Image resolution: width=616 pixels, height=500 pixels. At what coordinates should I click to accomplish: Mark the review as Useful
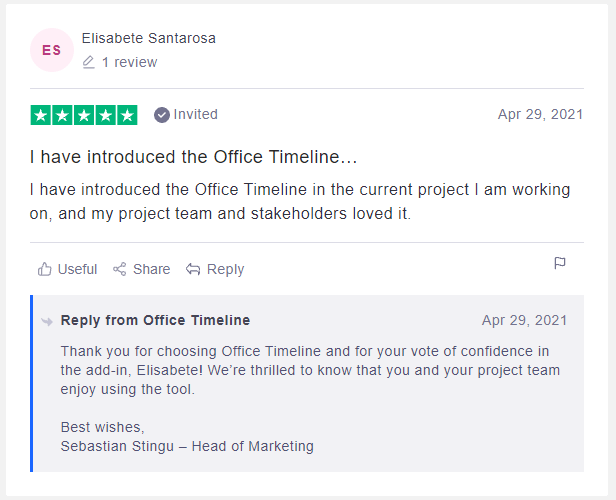coord(77,269)
